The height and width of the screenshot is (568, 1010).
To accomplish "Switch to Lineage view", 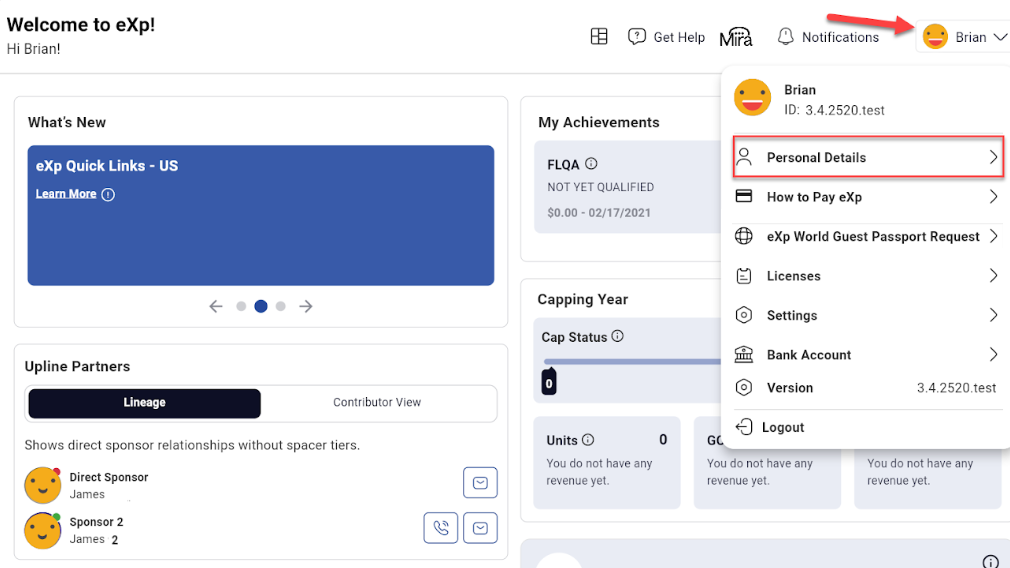I will [x=145, y=403].
